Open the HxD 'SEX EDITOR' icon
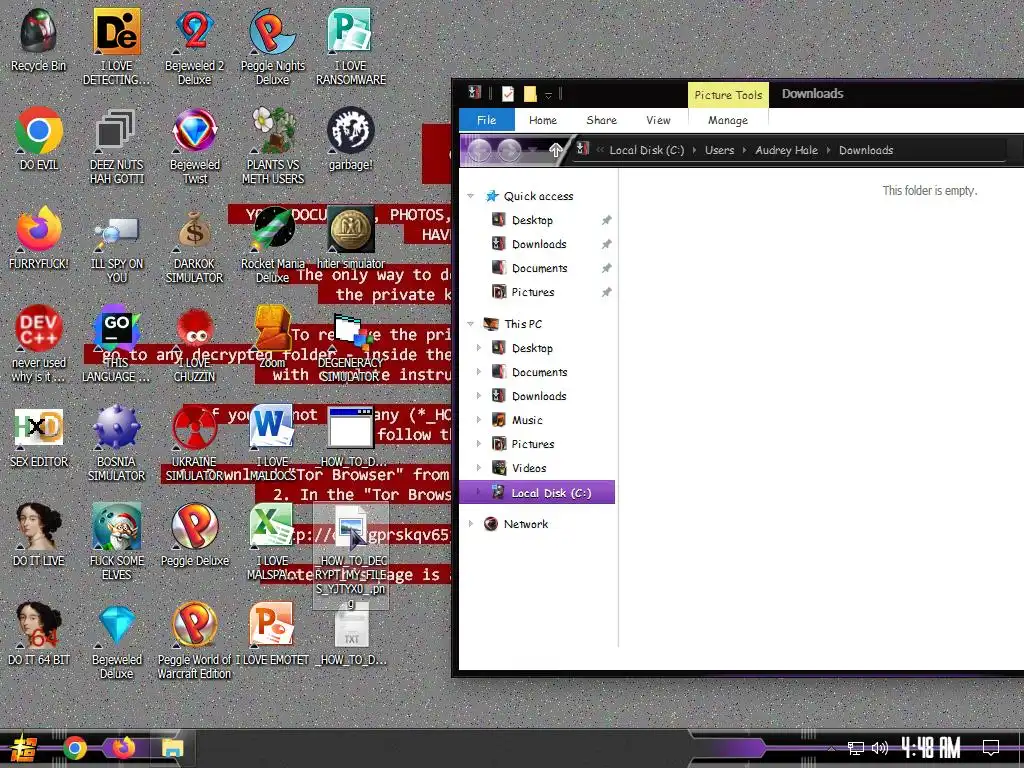This screenshot has width=1024, height=768. pyautogui.click(x=39, y=436)
